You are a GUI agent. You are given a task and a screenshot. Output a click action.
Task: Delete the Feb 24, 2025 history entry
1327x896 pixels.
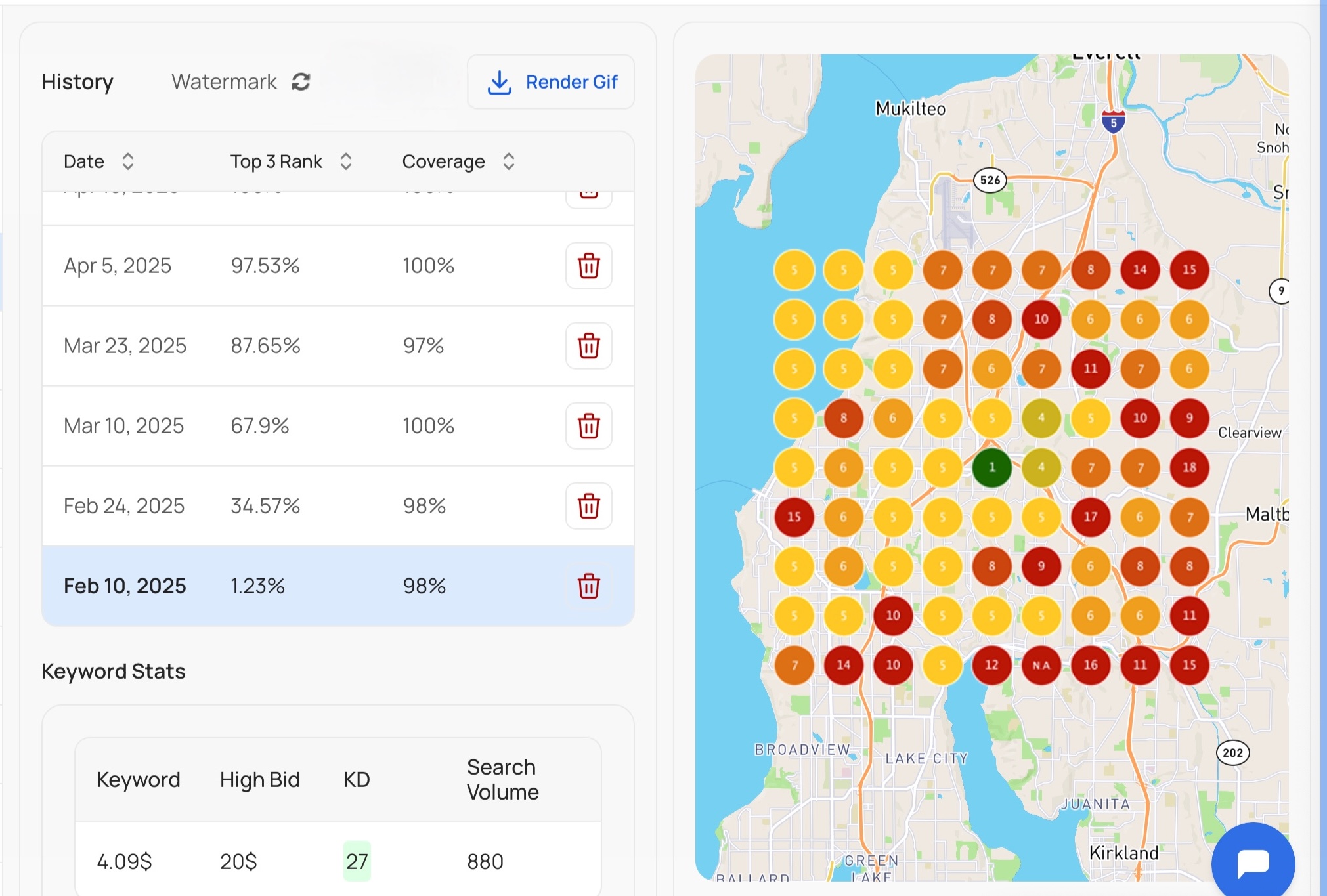click(588, 506)
